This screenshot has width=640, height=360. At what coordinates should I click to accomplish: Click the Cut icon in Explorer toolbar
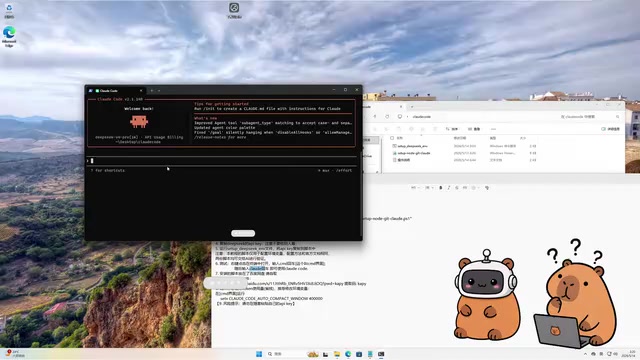375,129
